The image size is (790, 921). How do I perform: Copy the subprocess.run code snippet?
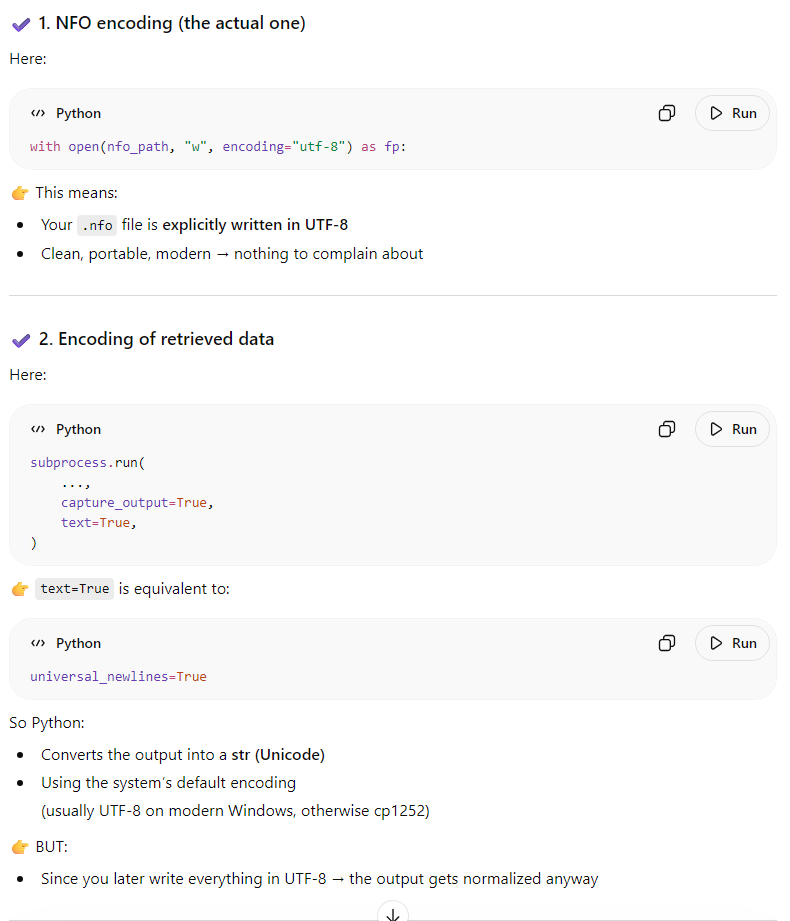pos(667,429)
